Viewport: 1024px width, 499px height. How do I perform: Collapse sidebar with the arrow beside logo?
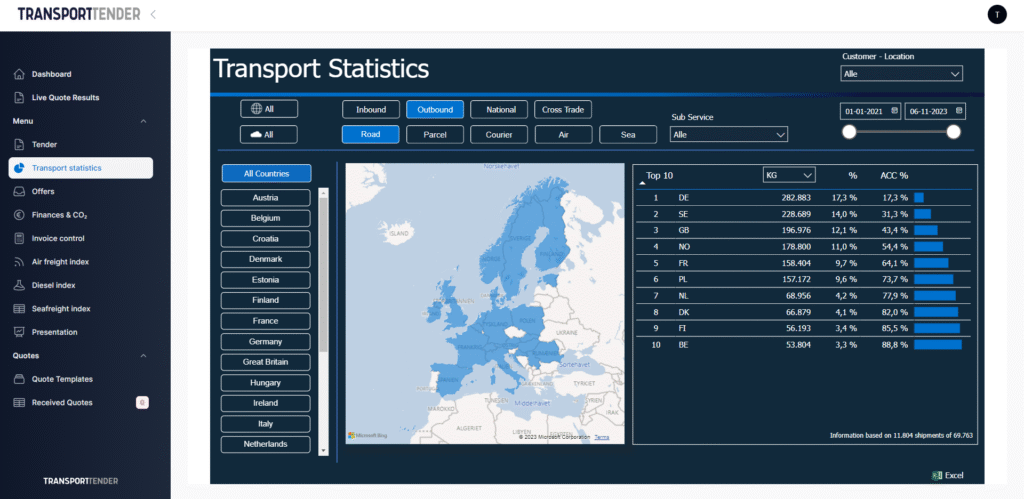pos(153,14)
